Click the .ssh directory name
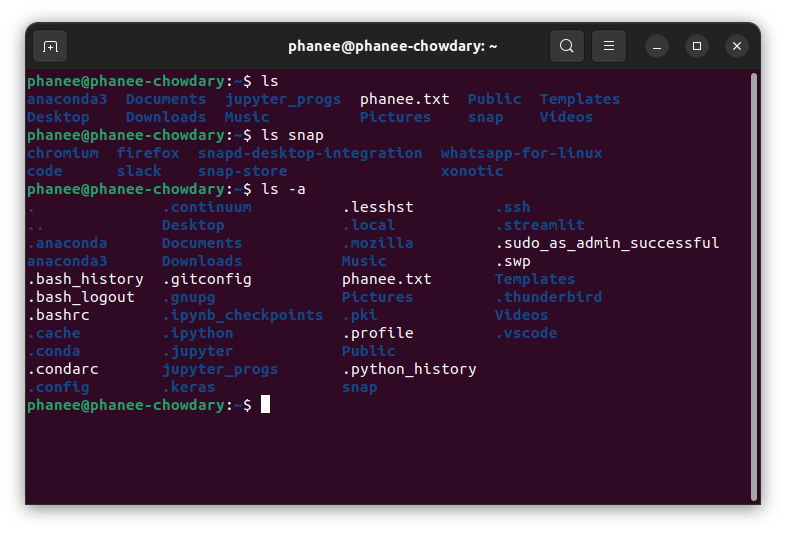786x533 pixels. tap(512, 207)
